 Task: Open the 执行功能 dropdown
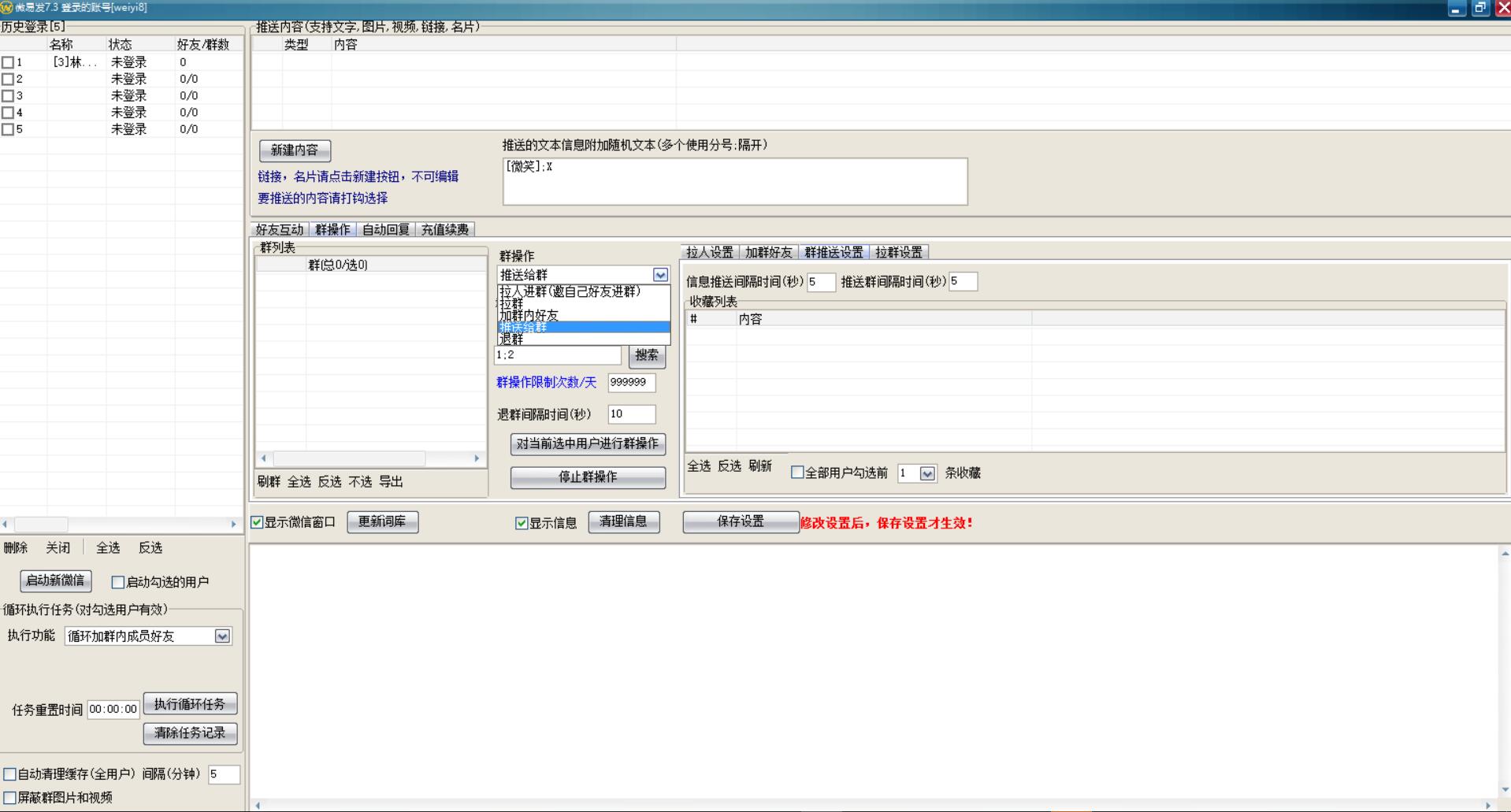pyautogui.click(x=222, y=636)
